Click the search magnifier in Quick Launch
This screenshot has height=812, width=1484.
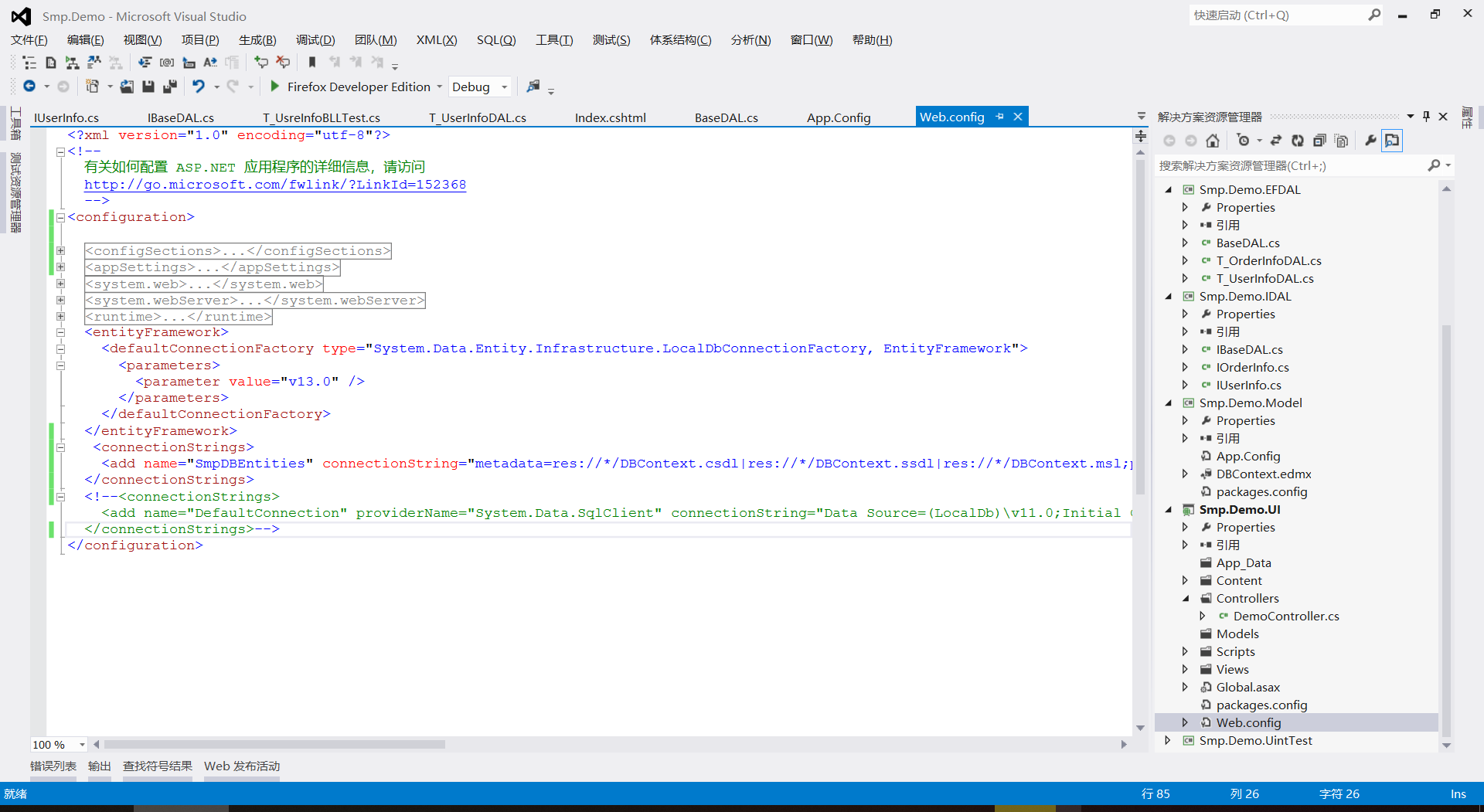(x=1374, y=15)
